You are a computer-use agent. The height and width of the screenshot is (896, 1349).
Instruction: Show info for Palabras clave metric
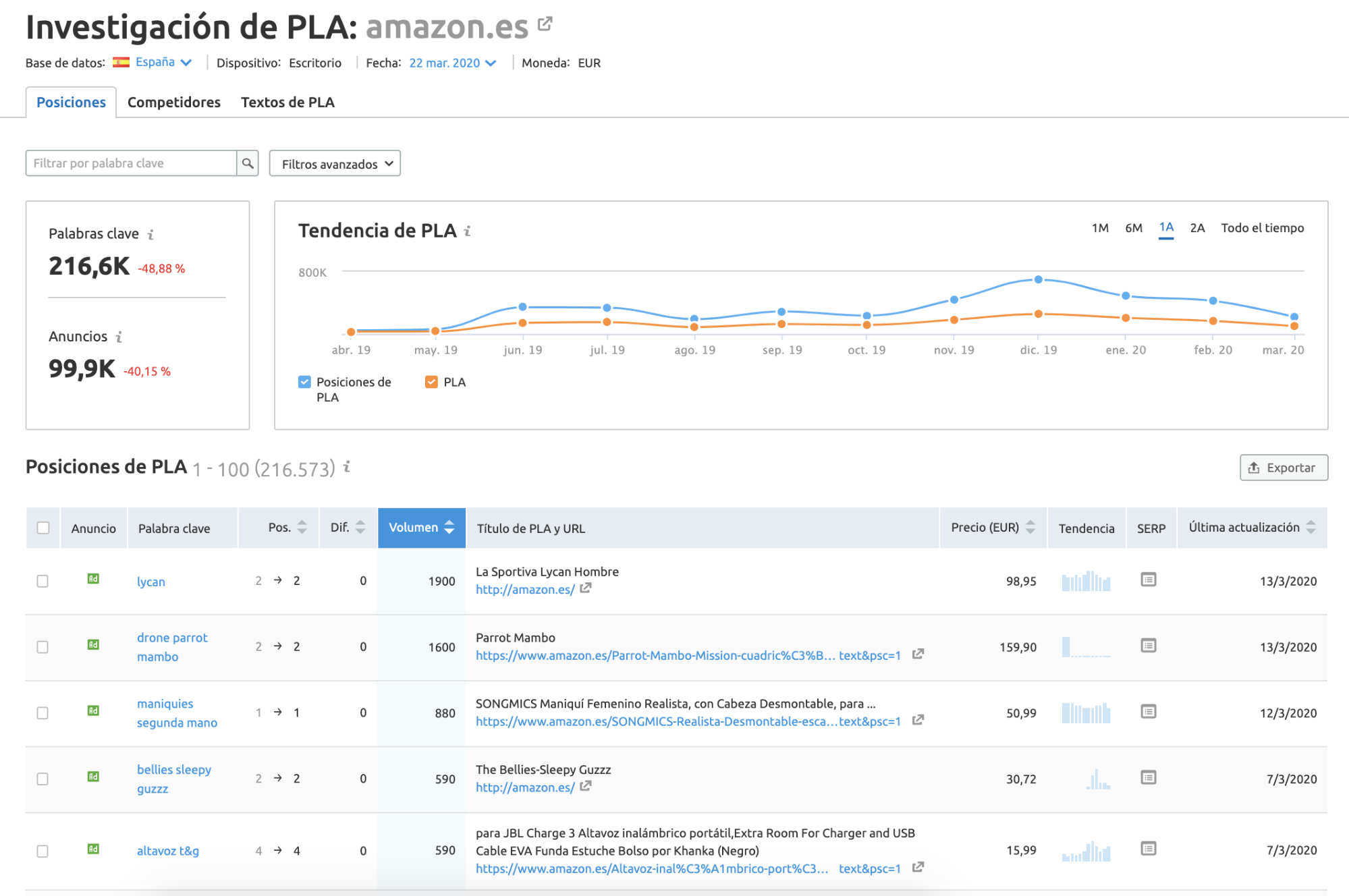tap(150, 234)
